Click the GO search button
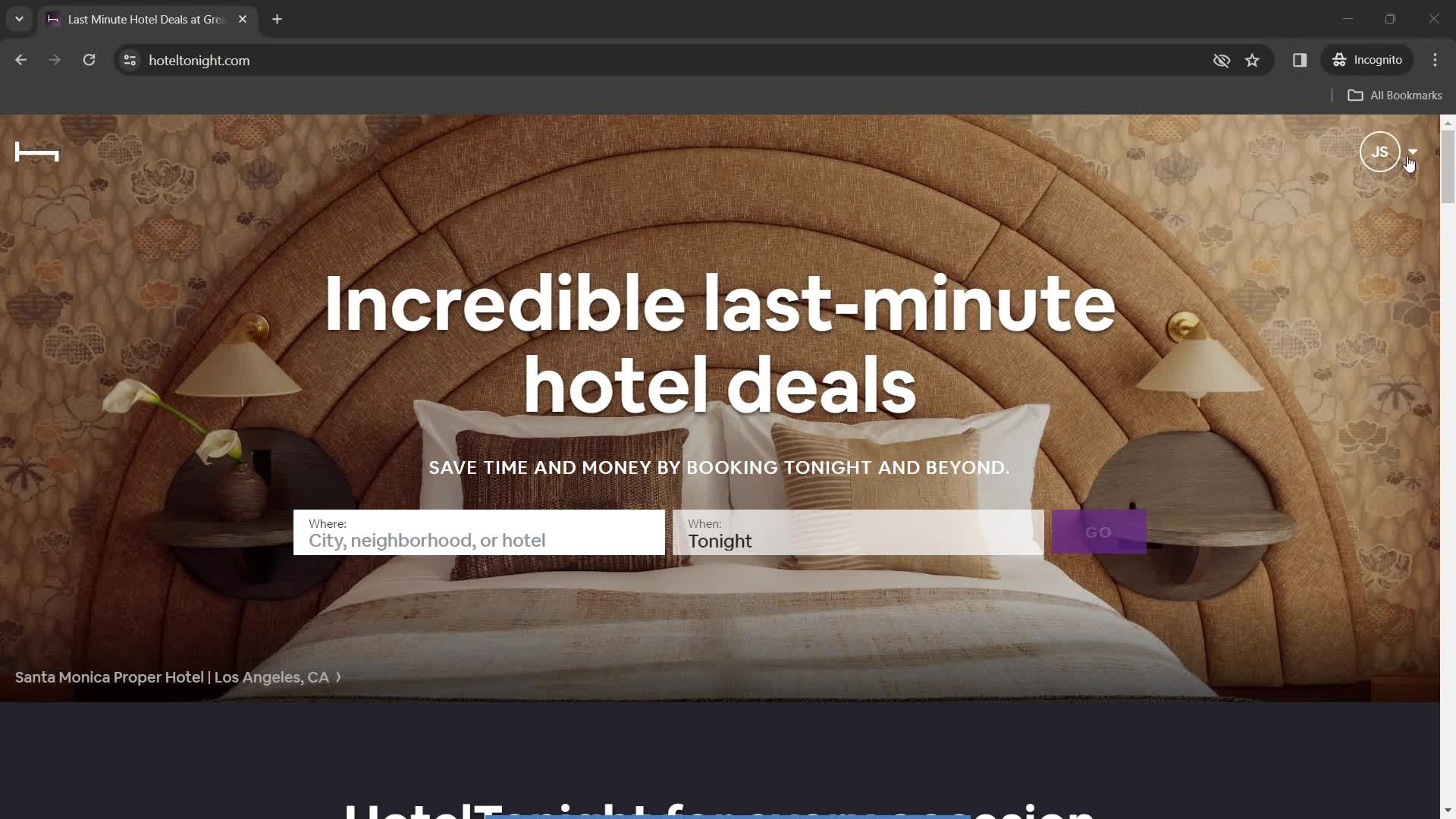This screenshot has width=1456, height=819. pyautogui.click(x=1098, y=531)
